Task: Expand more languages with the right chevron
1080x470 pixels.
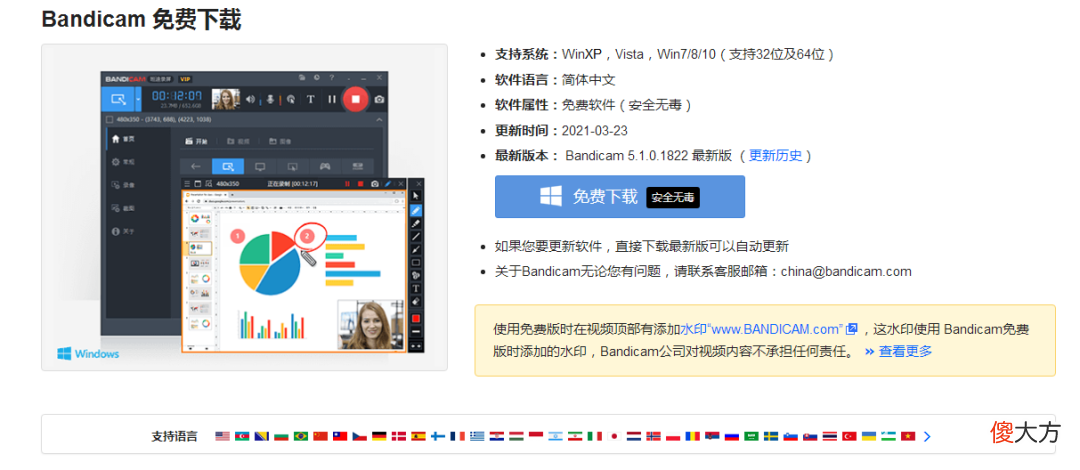Action: point(927,436)
